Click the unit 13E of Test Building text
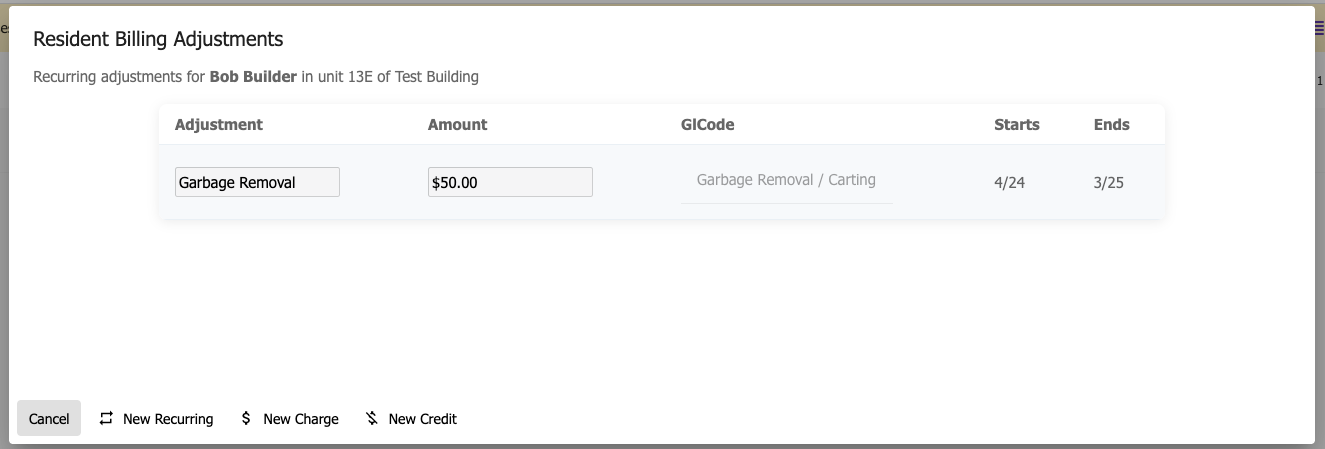The width and height of the screenshot is (1325, 449). tap(412, 77)
